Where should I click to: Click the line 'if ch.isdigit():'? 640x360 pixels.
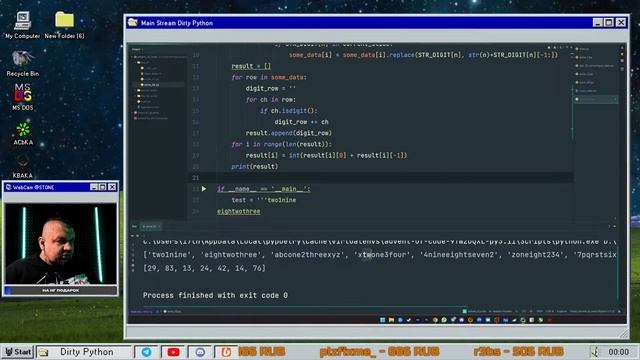click(289, 111)
